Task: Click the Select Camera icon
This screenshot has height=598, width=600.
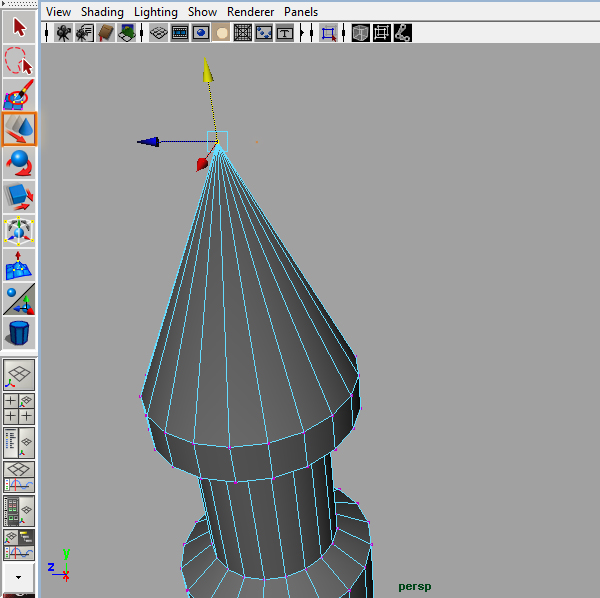Action: (x=64, y=33)
